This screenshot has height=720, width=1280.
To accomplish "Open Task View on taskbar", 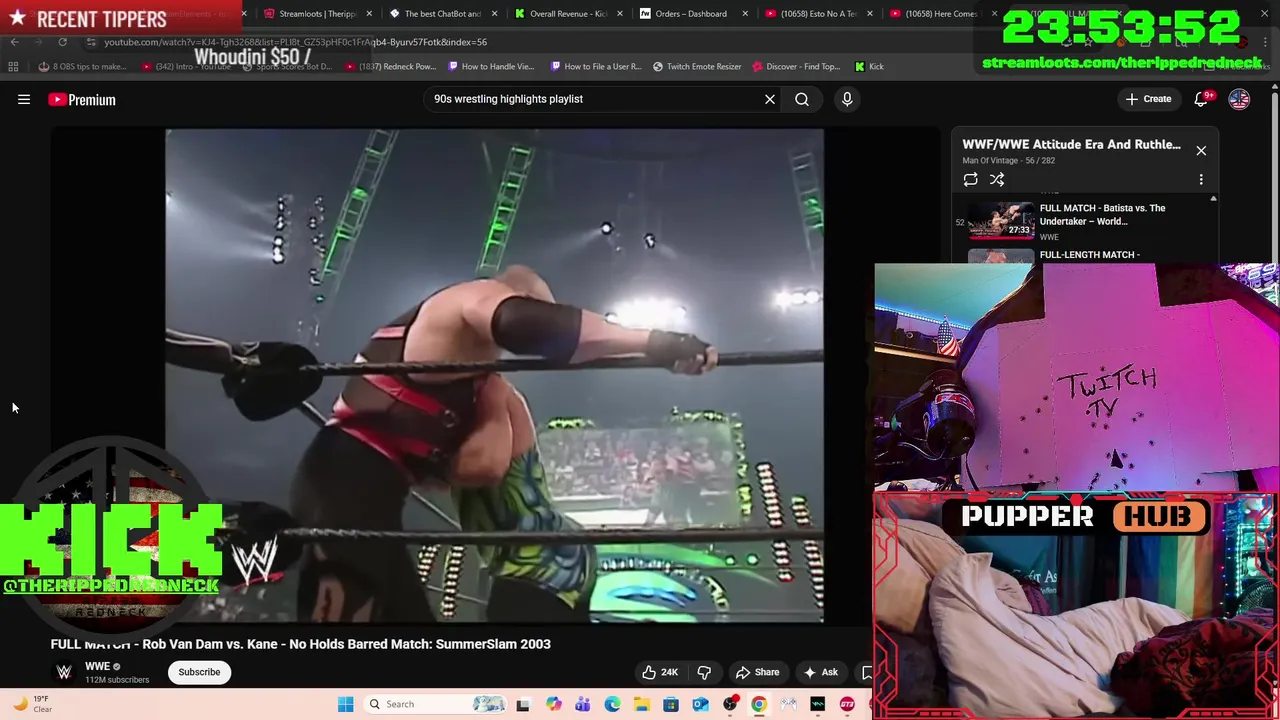I will [x=522, y=704].
